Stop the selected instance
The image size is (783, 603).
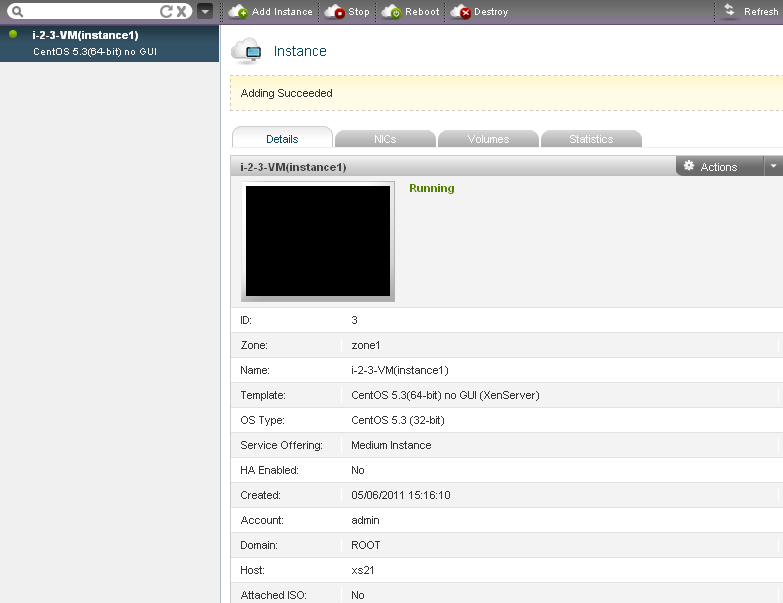click(x=347, y=11)
